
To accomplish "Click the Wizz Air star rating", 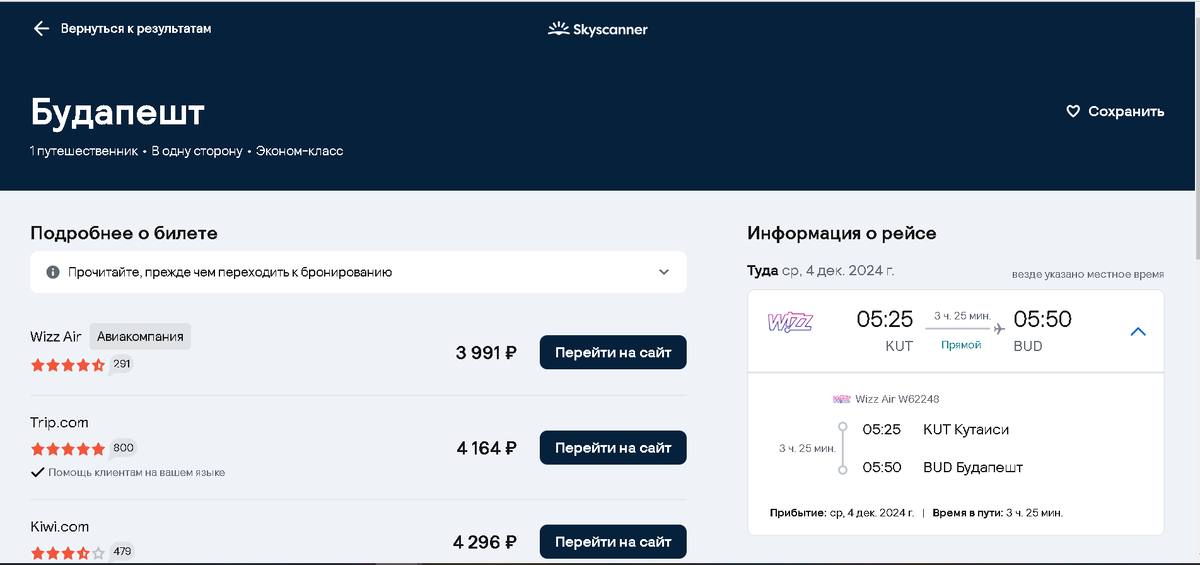I will [68, 365].
